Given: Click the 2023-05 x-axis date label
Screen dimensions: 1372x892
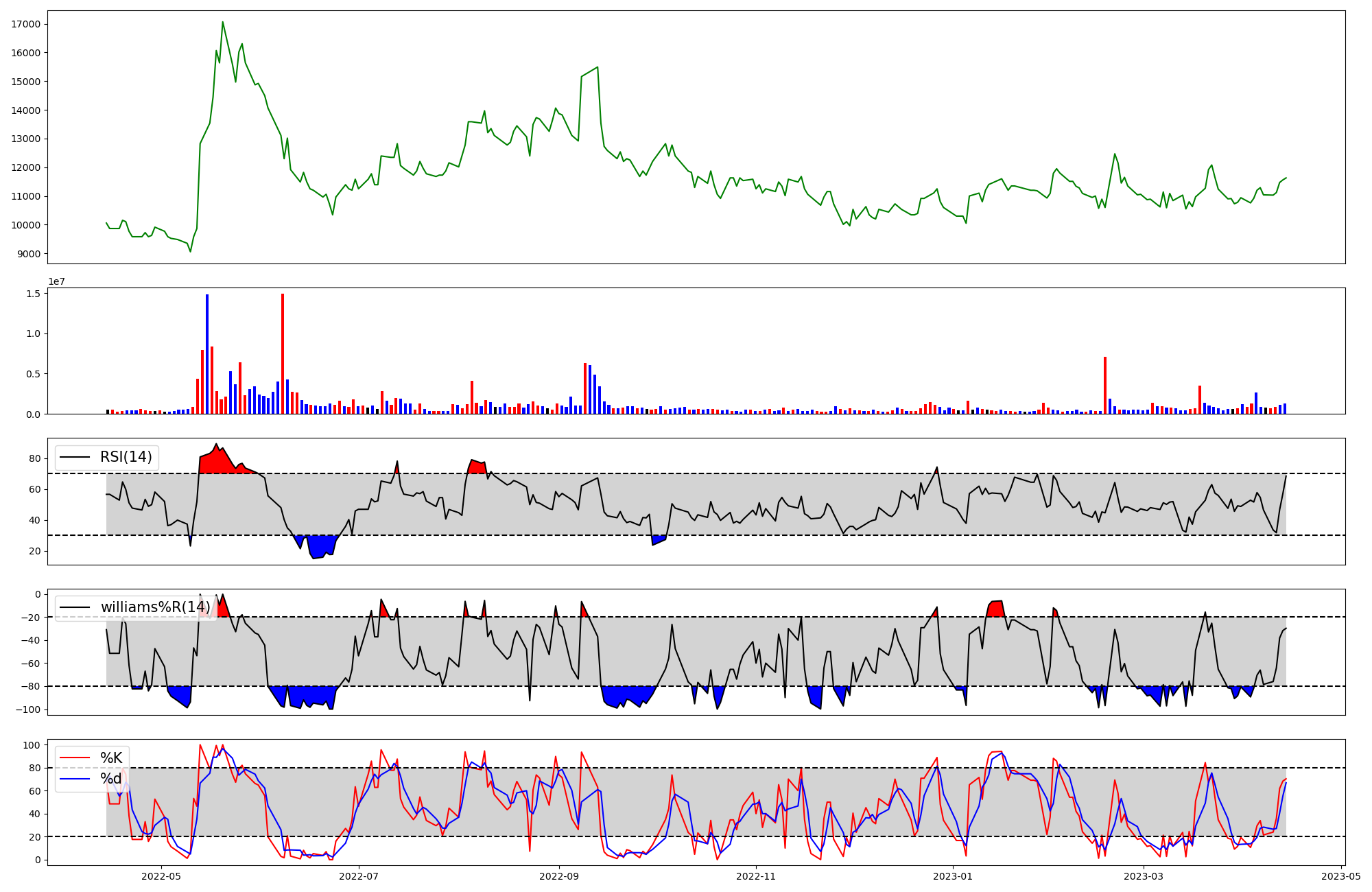Looking at the screenshot, I should (1340, 876).
